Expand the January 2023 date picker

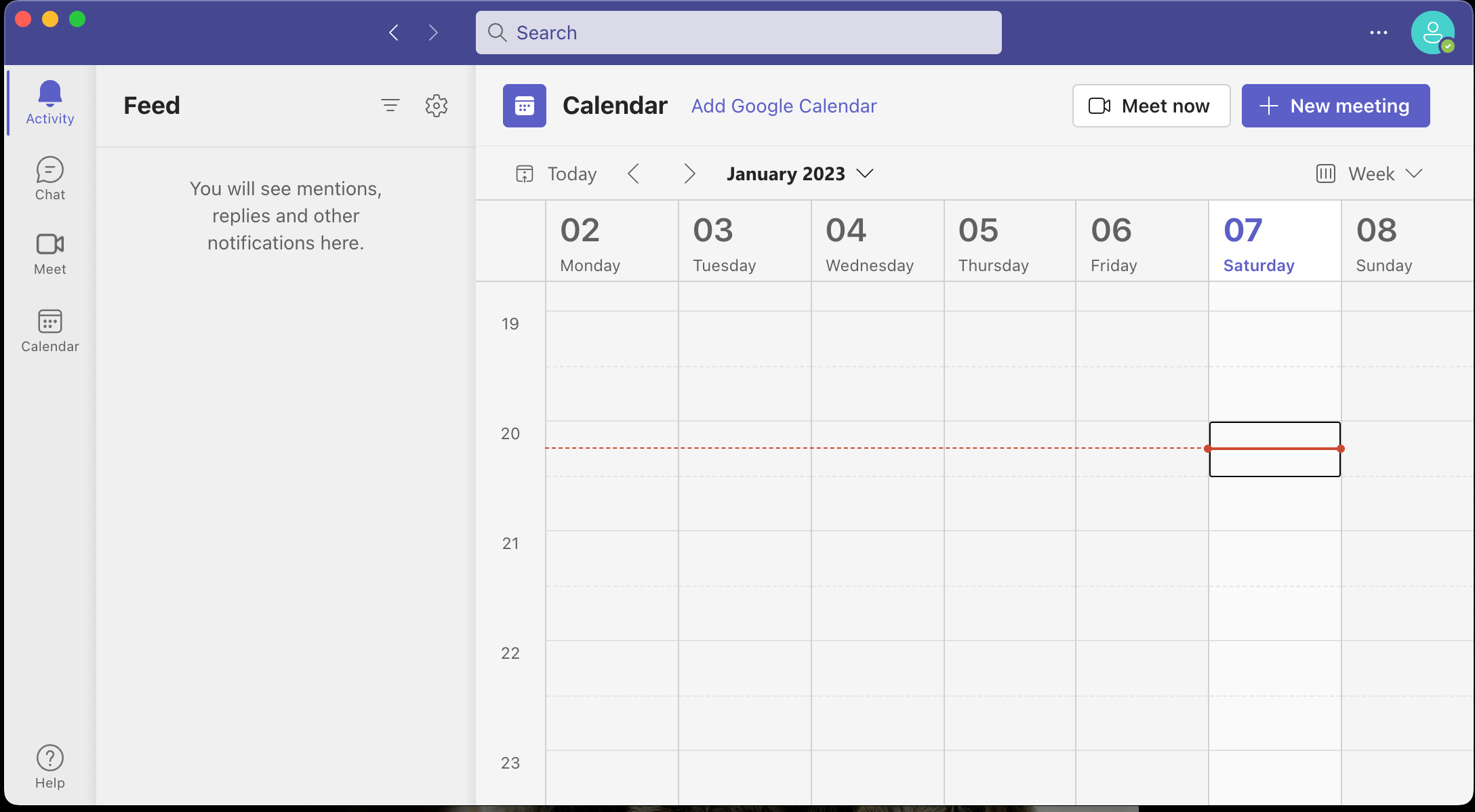point(786,174)
